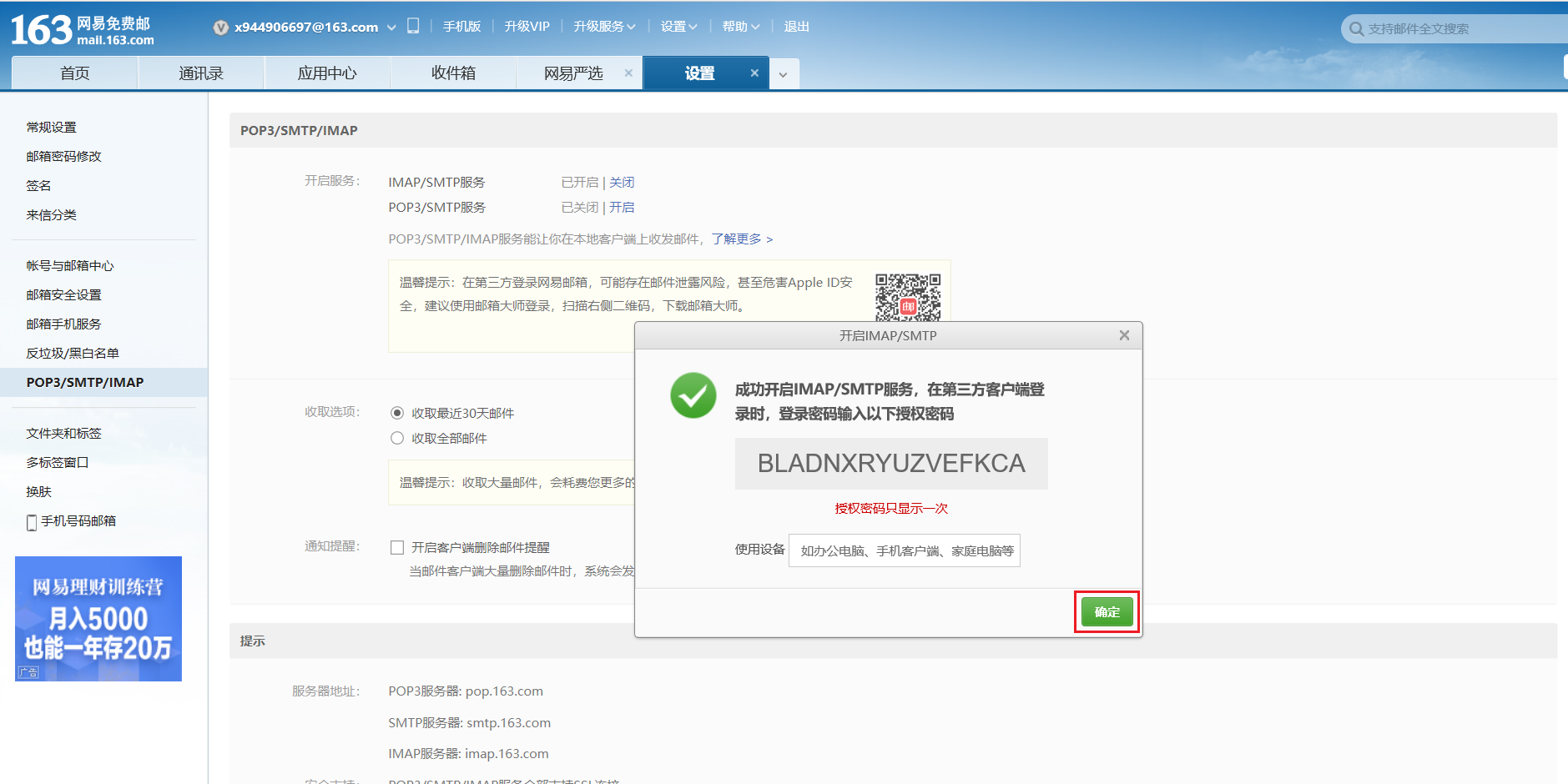Close the 开启IMAP/SMTP dialog with X
The height and width of the screenshot is (784, 1568).
pos(1124,335)
